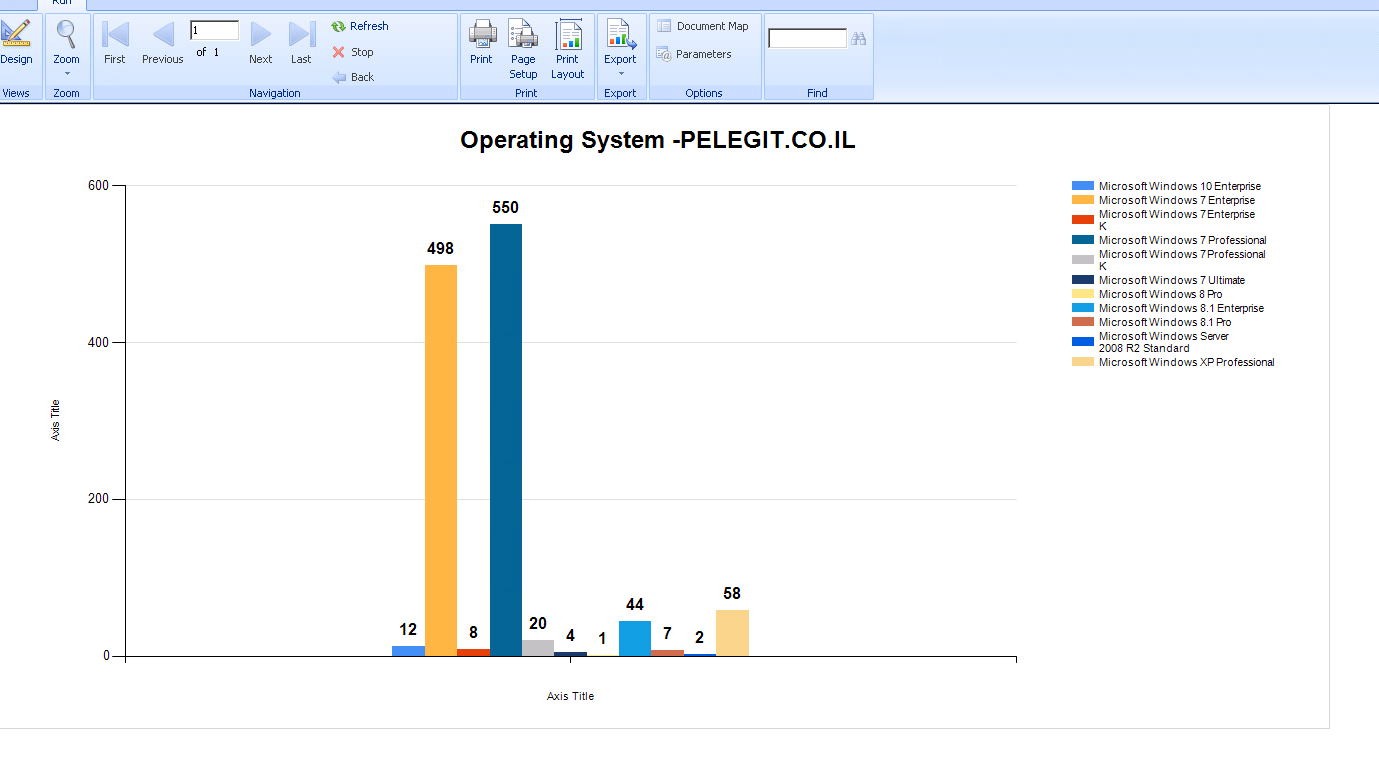Jump to the Last page
The height and width of the screenshot is (775, 1379).
click(301, 43)
